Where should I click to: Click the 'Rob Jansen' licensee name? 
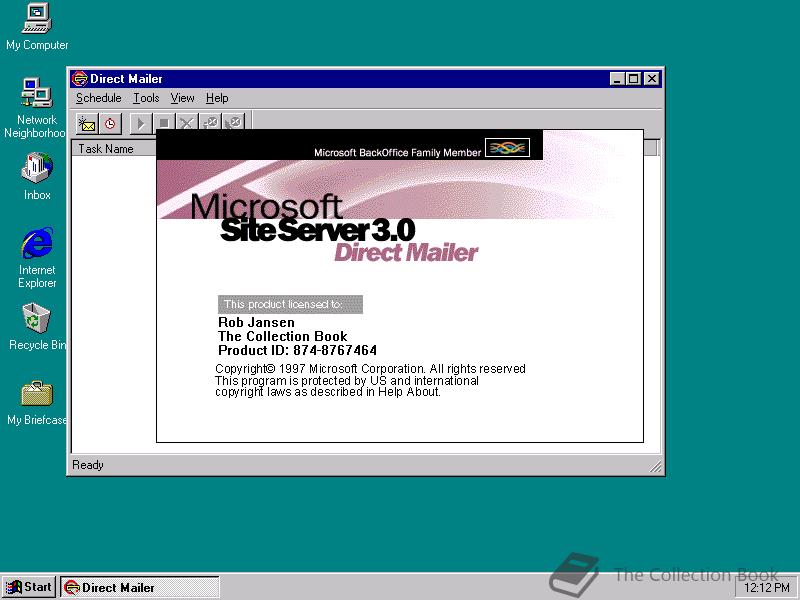256,322
